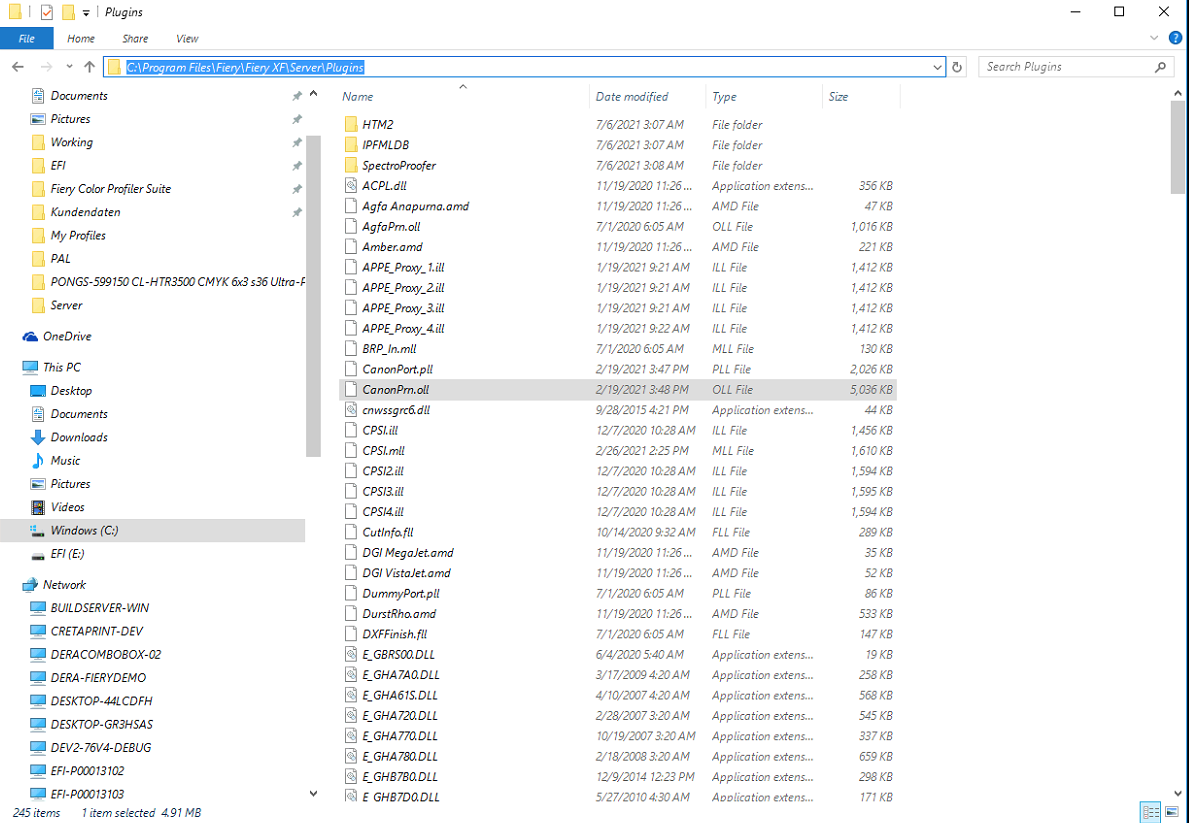Open the recent locations dropdown arrow

coord(69,67)
